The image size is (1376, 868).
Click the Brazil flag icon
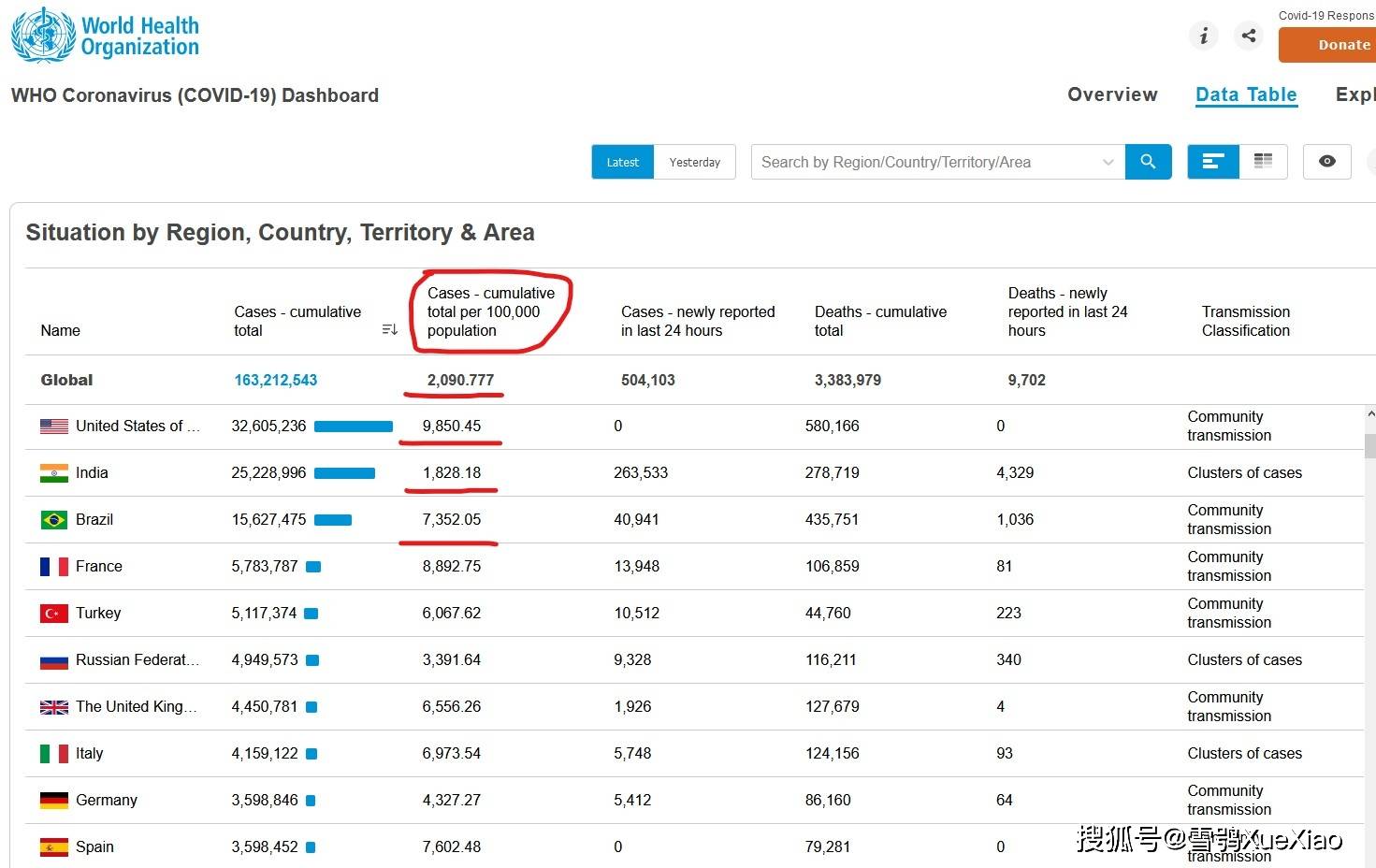54,520
